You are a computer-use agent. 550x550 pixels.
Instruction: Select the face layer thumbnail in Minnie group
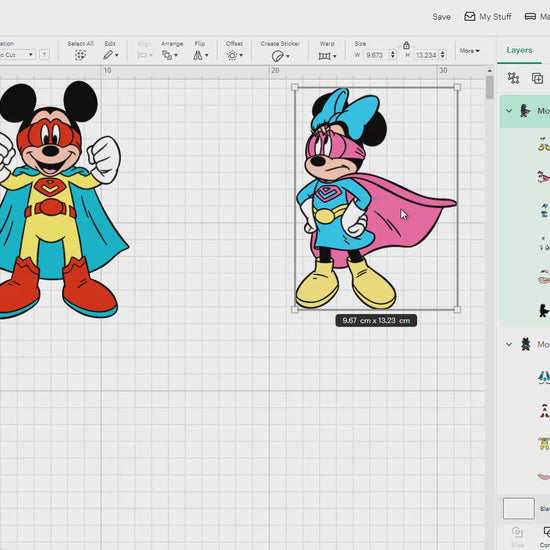[x=544, y=277]
